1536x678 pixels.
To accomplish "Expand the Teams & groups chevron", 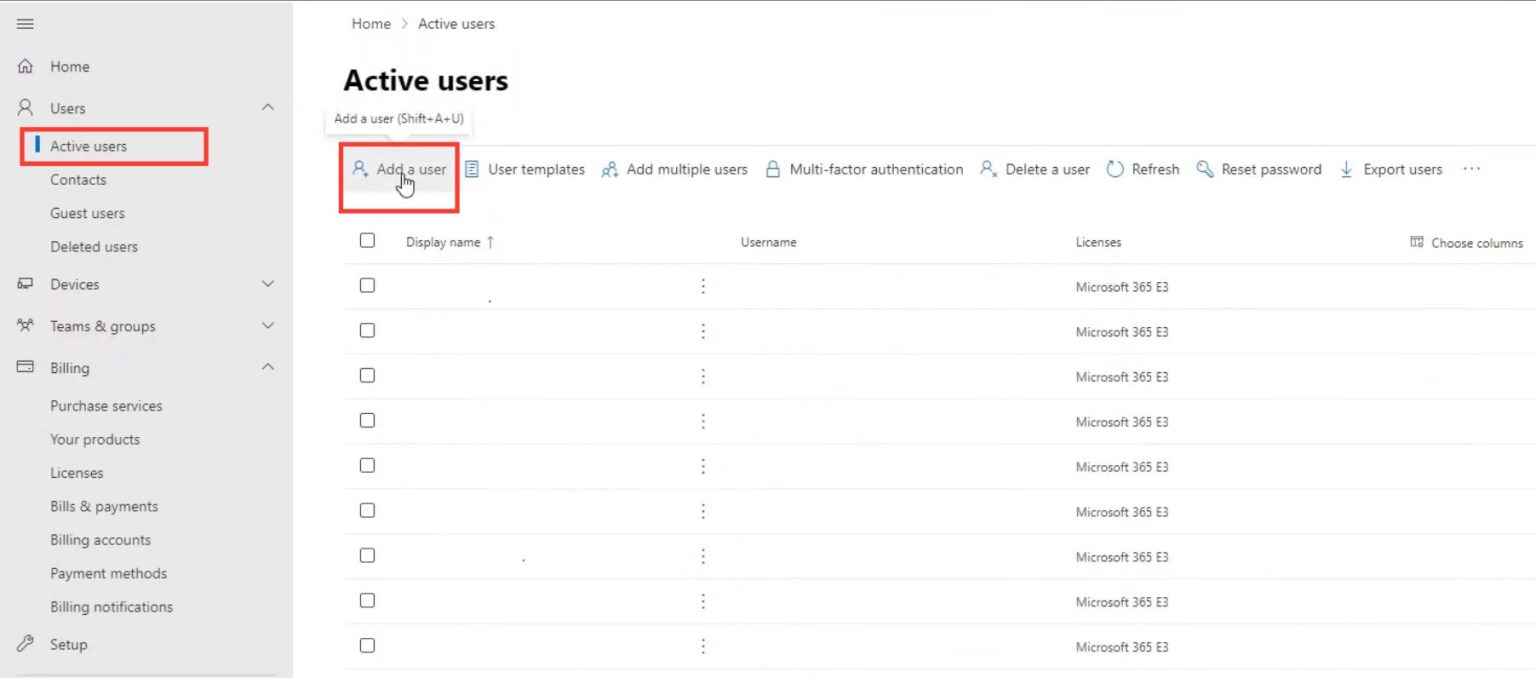I will [267, 326].
